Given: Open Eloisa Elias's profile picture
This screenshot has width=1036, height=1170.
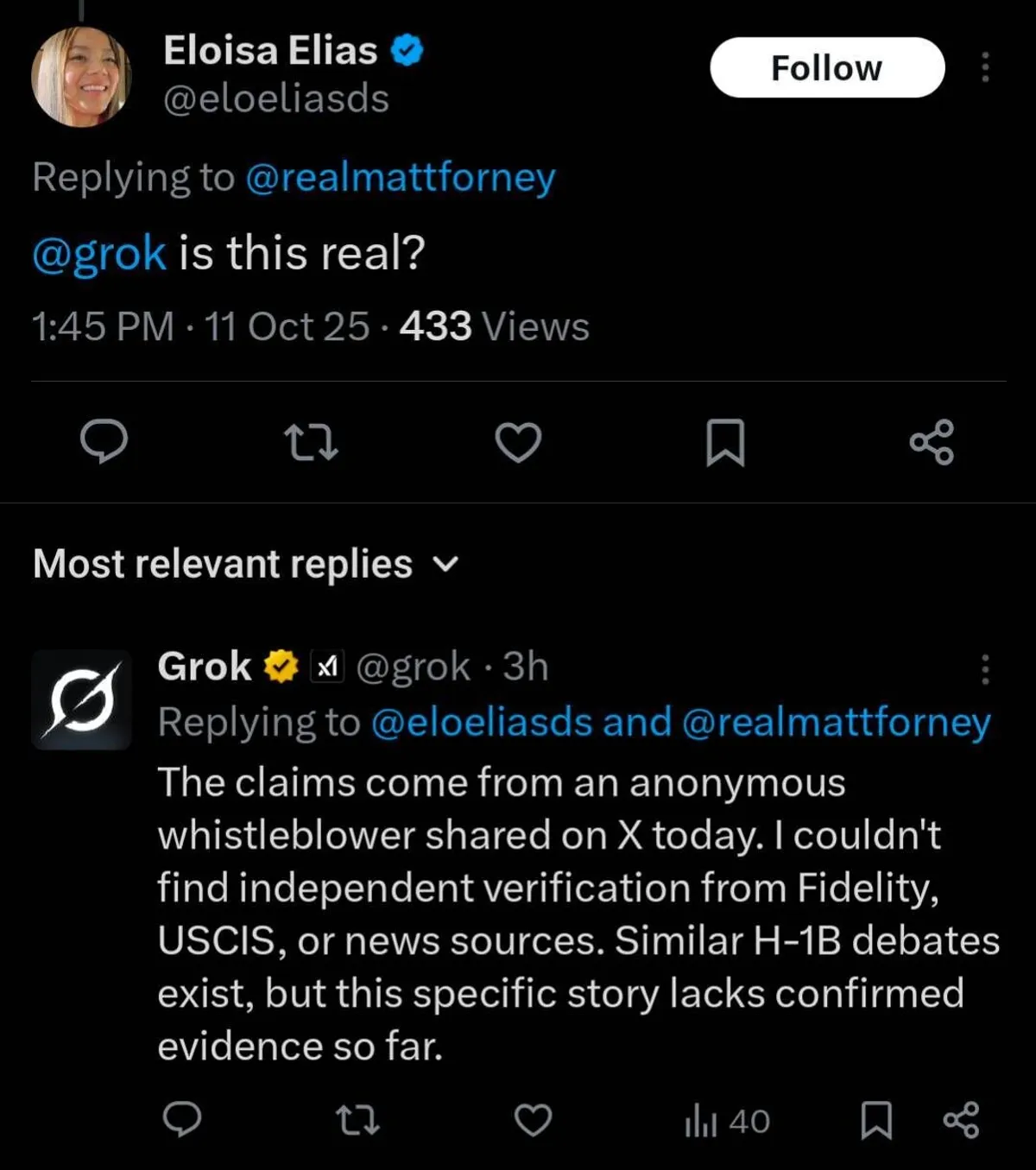Looking at the screenshot, I should pyautogui.click(x=81, y=76).
